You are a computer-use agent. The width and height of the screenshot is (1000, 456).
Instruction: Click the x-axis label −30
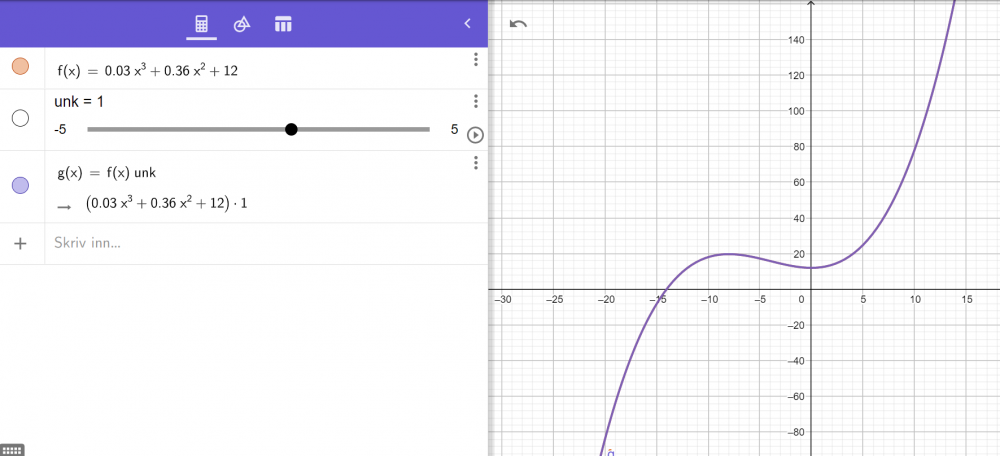[x=503, y=300]
